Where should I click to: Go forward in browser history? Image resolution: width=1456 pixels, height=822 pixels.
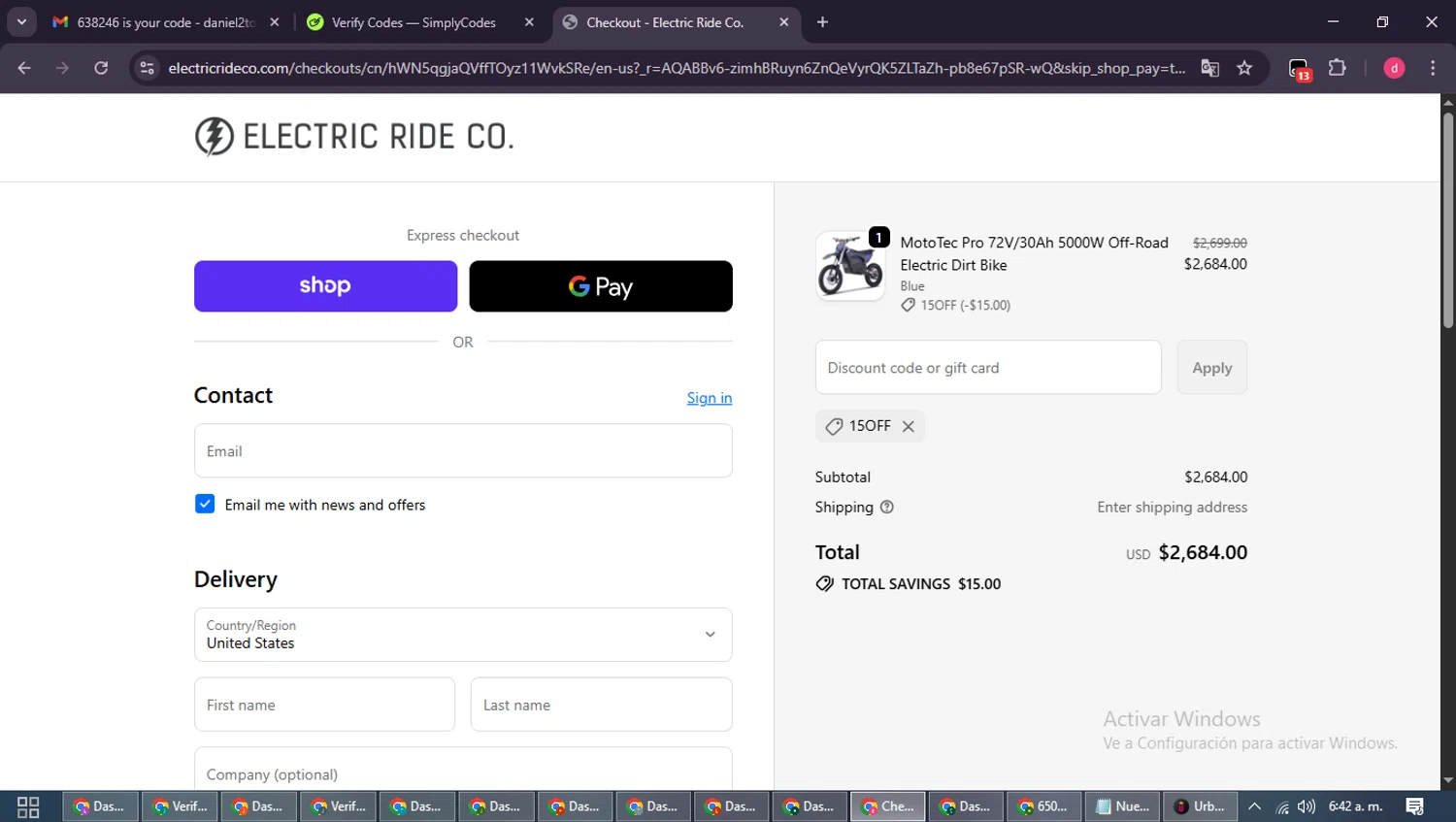pos(62,68)
